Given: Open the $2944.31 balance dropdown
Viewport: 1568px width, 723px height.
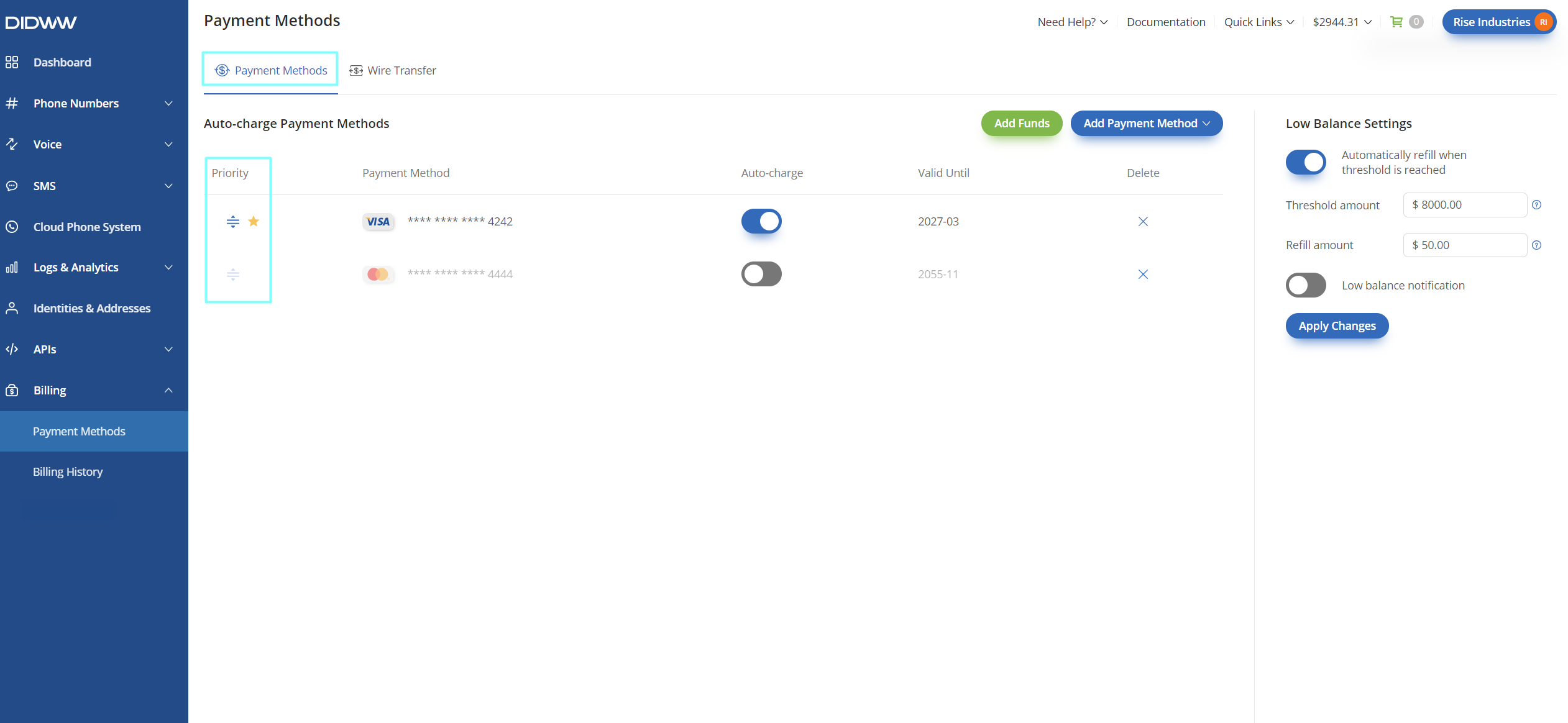Looking at the screenshot, I should (1342, 22).
